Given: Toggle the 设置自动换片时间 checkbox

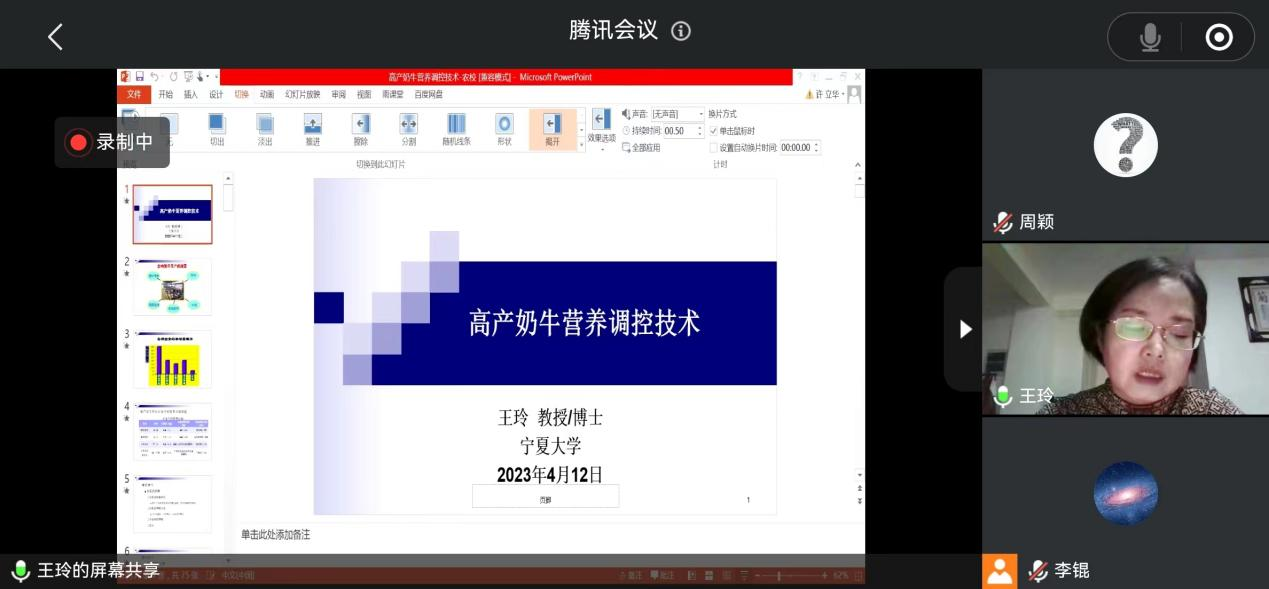Looking at the screenshot, I should tap(714, 147).
